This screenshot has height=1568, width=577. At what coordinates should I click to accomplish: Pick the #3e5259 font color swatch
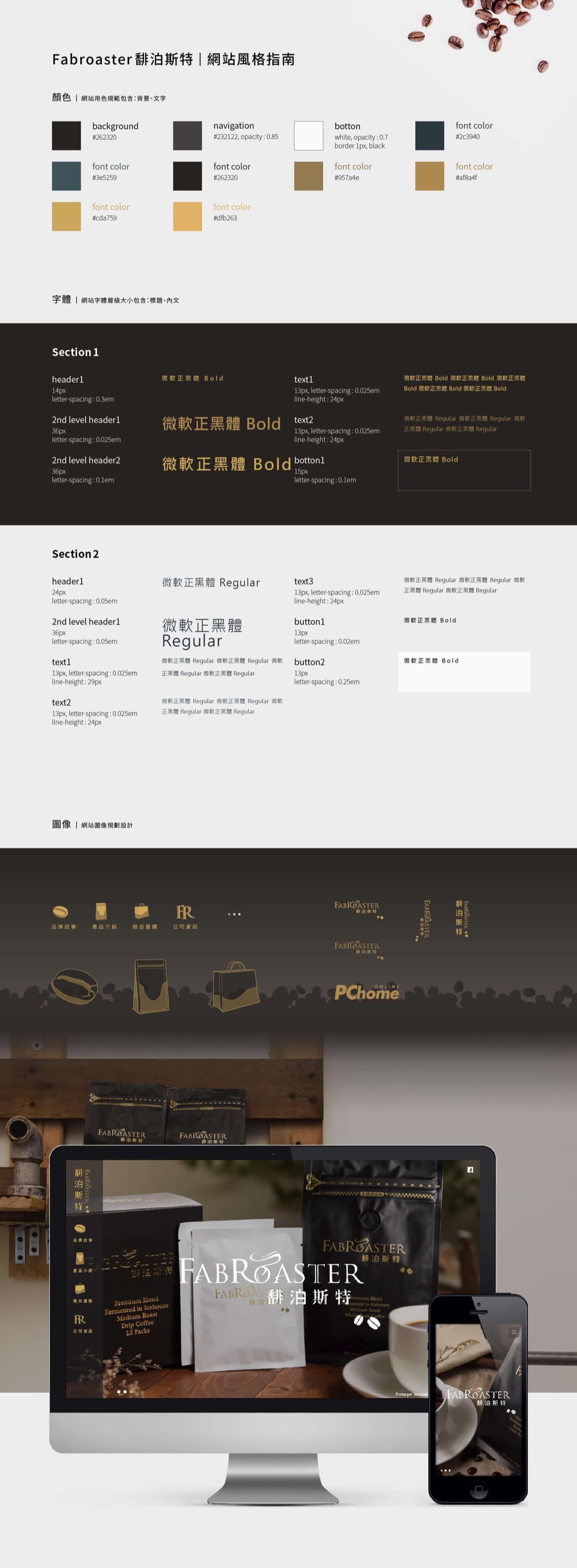(66, 176)
